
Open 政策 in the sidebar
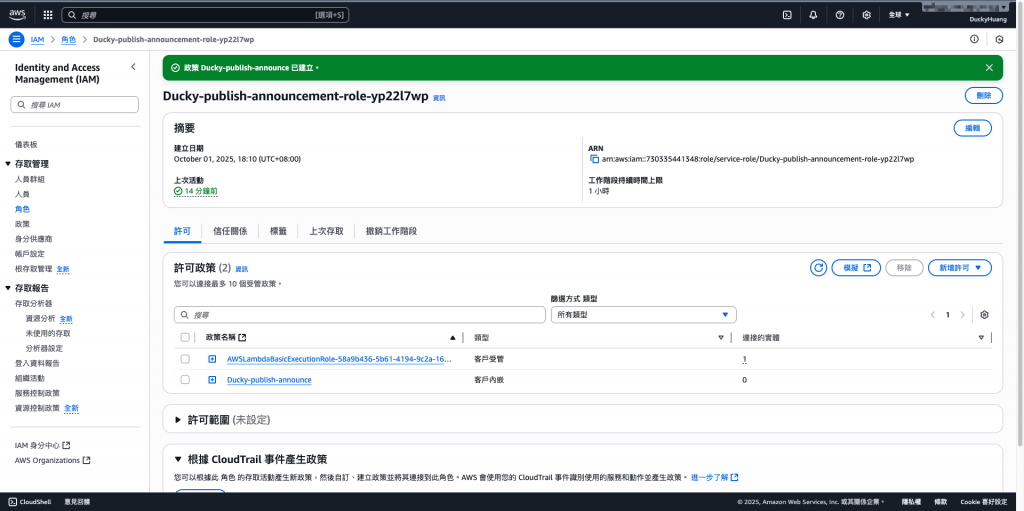22,224
